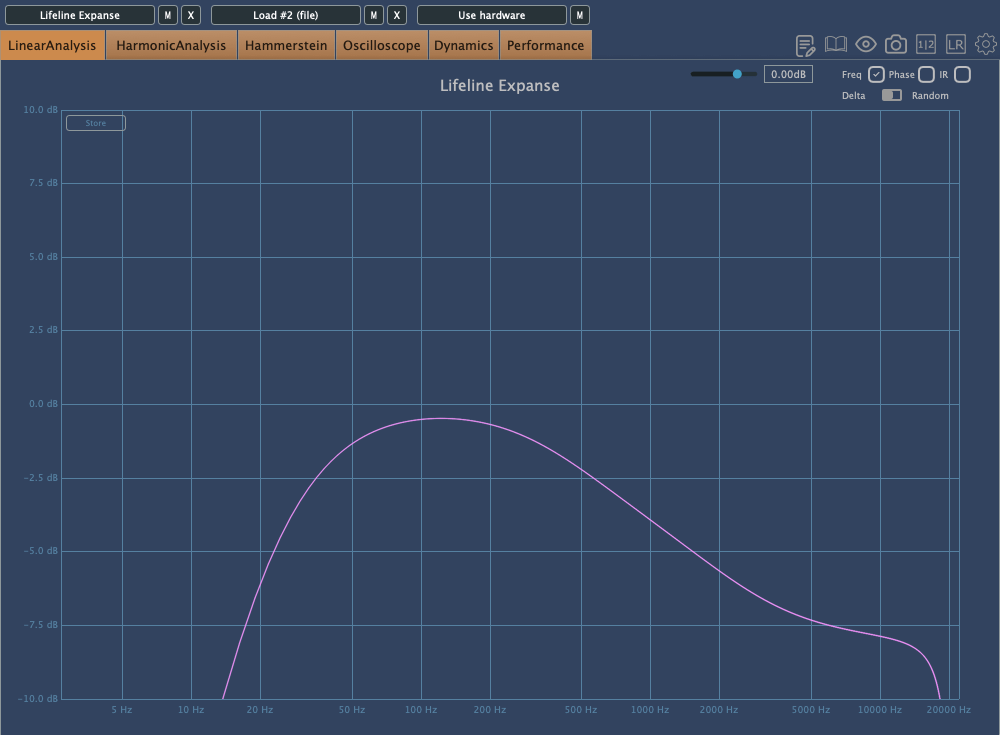Open the Use hardware selector

click(491, 15)
